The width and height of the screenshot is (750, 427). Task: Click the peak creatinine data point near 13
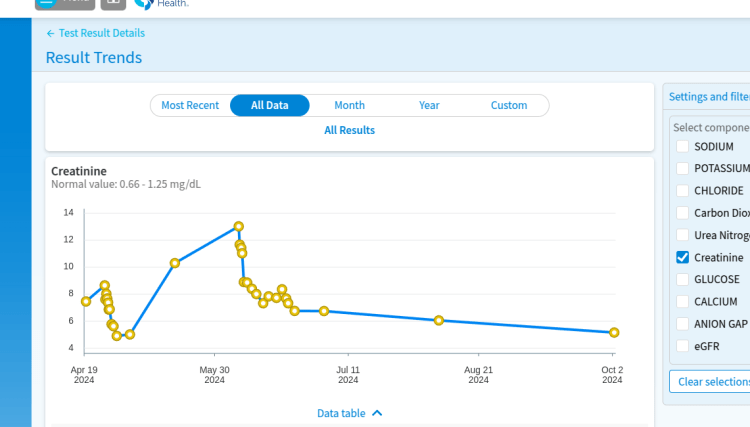239,226
